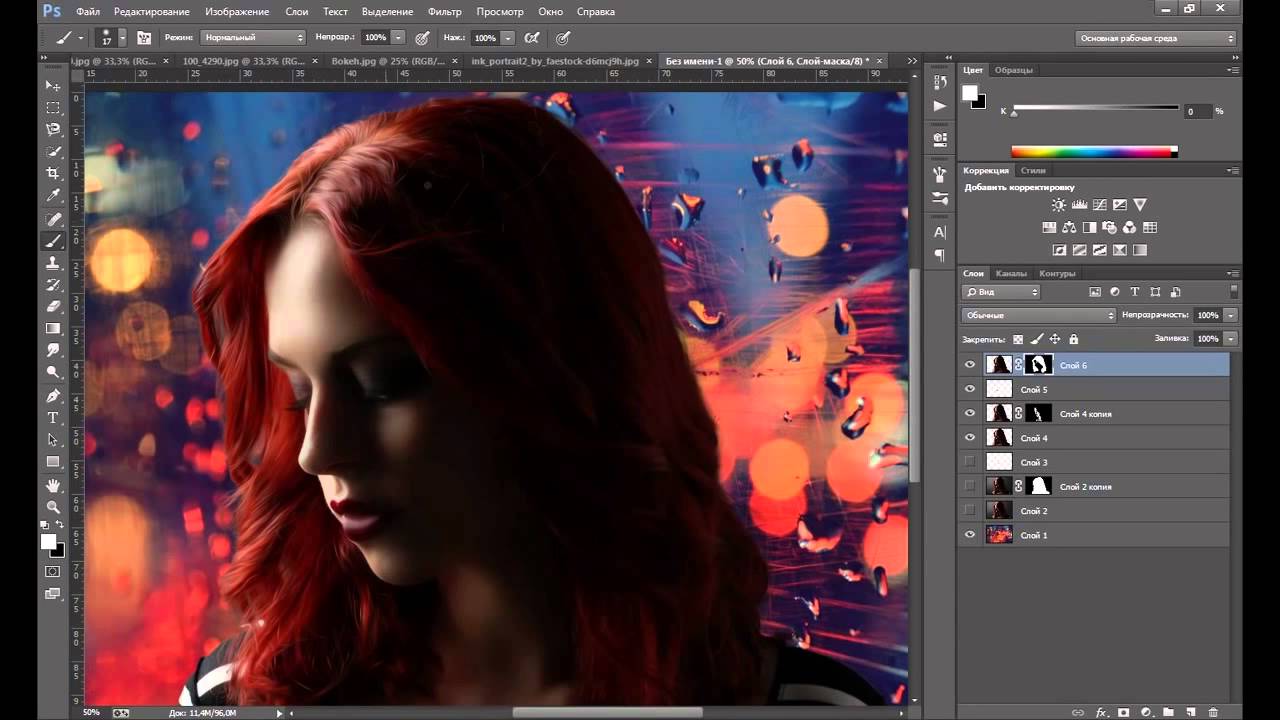Show hidden layer Слой 3
Viewport: 1280px width, 720px height.
coord(969,462)
